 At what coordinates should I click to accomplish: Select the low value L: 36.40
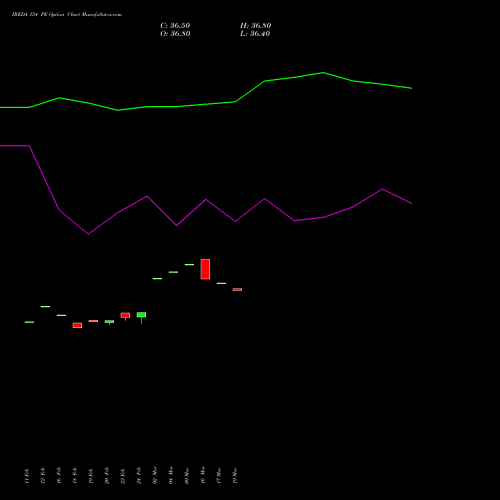pos(255,34)
